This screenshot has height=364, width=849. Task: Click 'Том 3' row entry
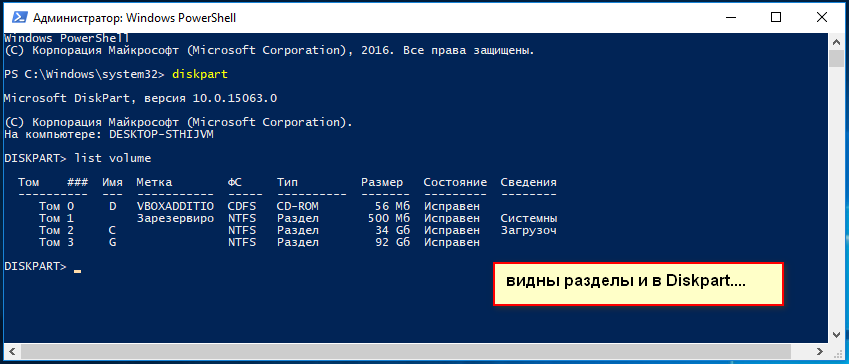[x=56, y=243]
